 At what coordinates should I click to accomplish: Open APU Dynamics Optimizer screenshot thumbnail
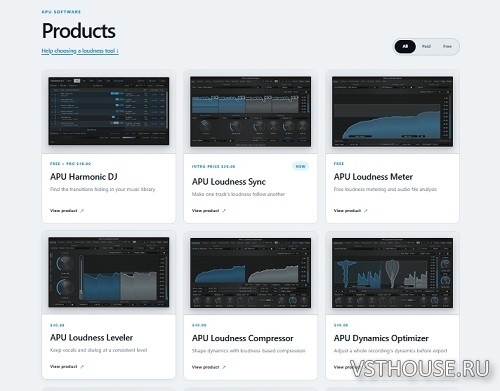tap(392, 273)
